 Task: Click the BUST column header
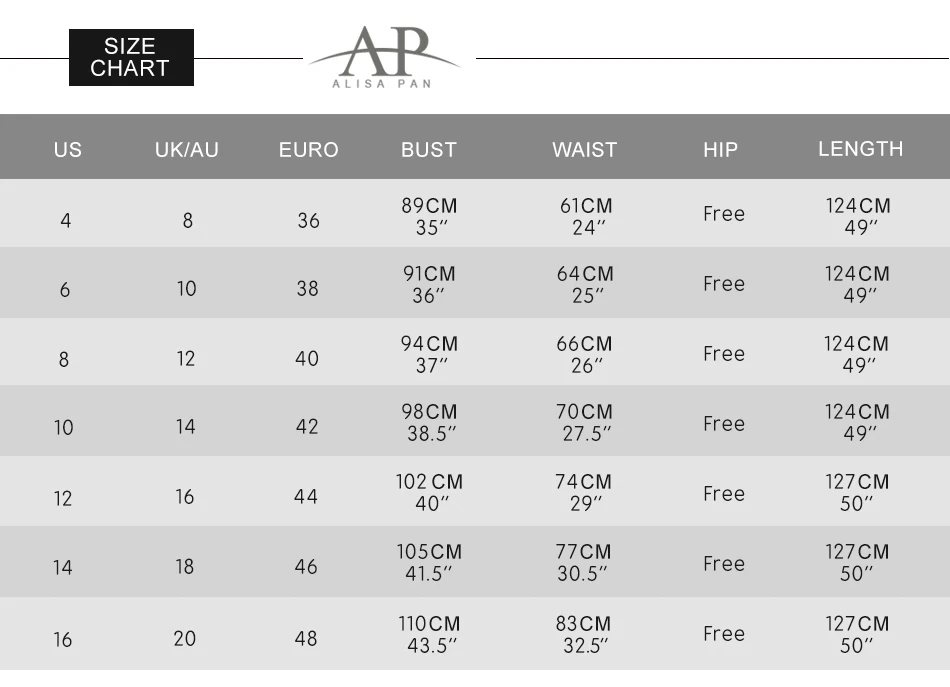429,150
